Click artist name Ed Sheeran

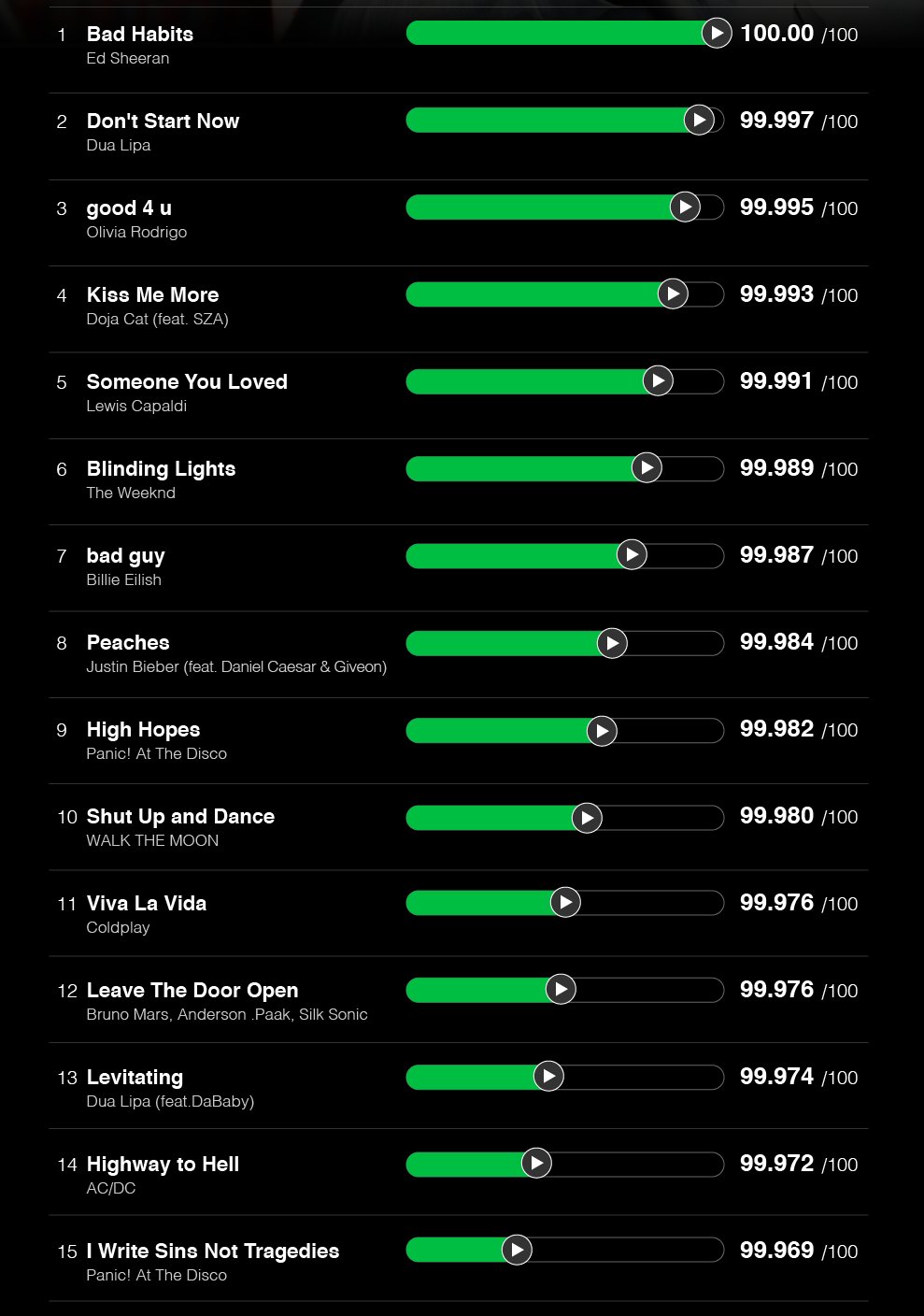[128, 58]
